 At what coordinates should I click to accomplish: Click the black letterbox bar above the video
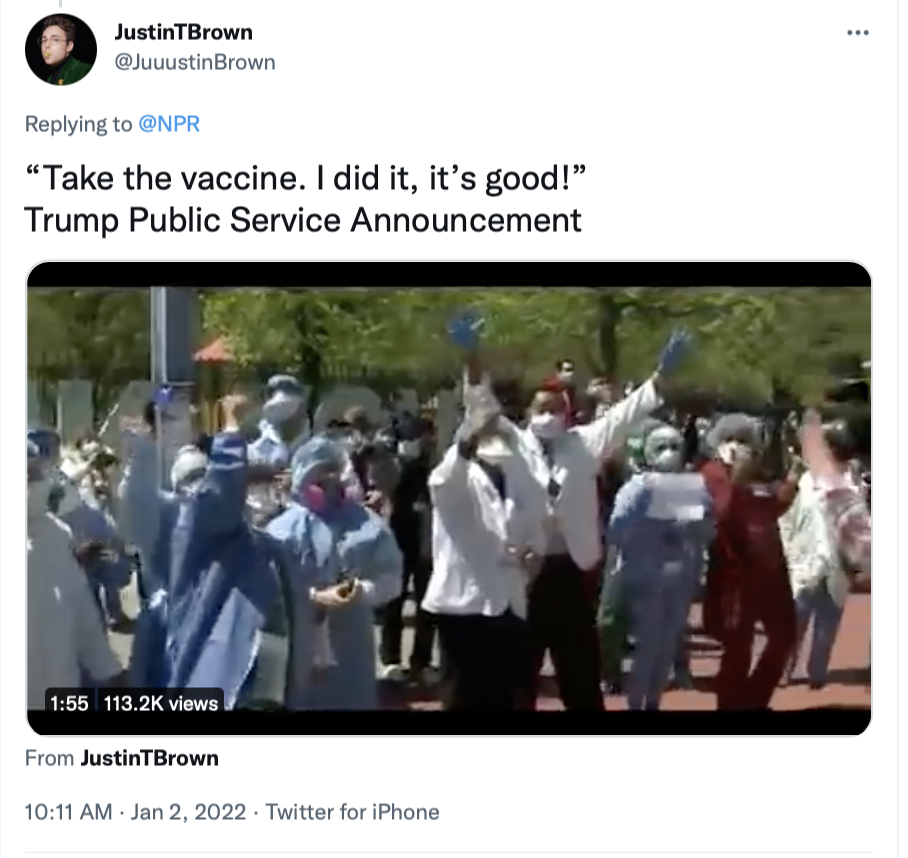tap(449, 274)
